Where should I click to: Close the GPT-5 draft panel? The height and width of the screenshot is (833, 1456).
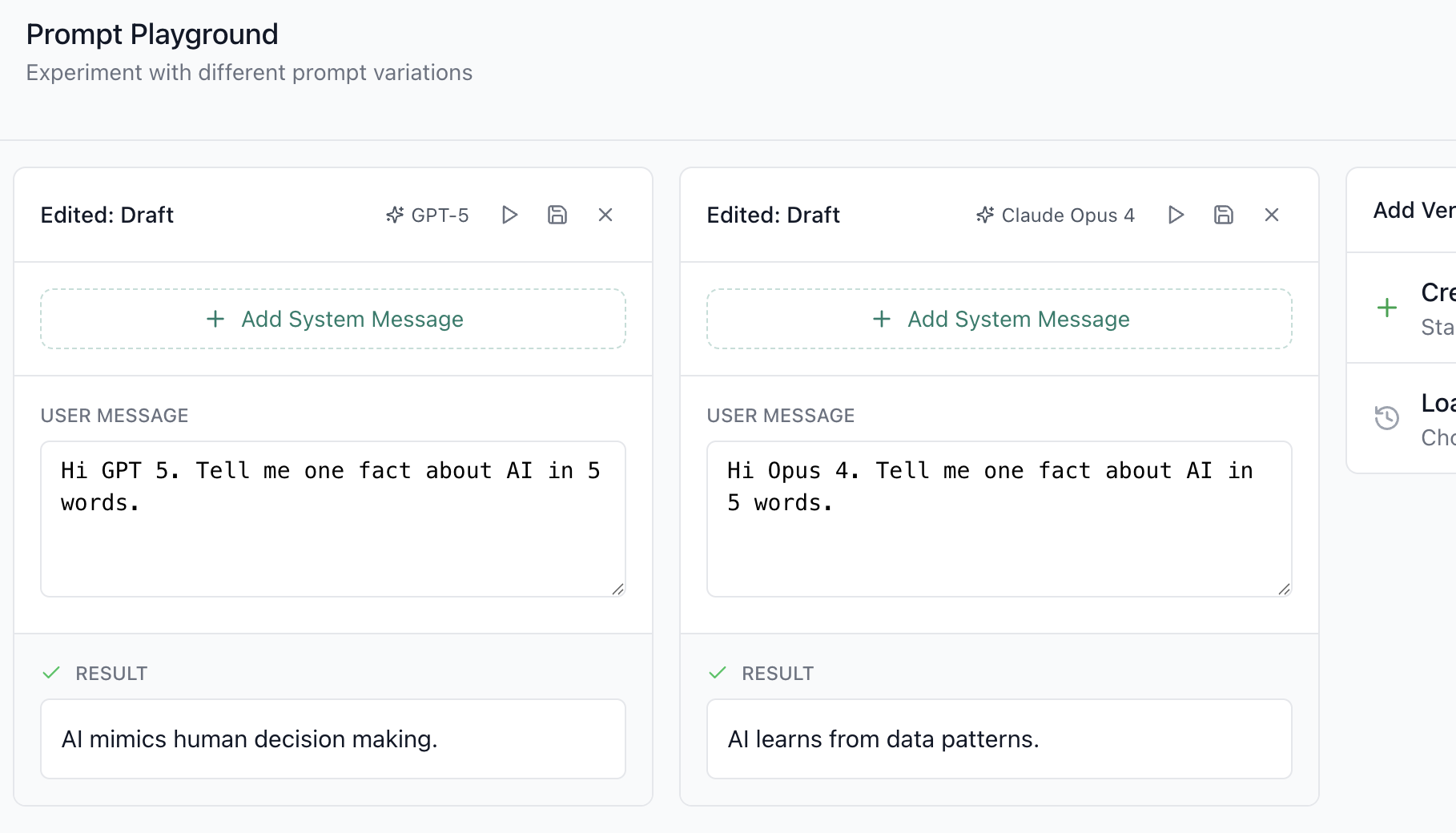click(x=605, y=215)
